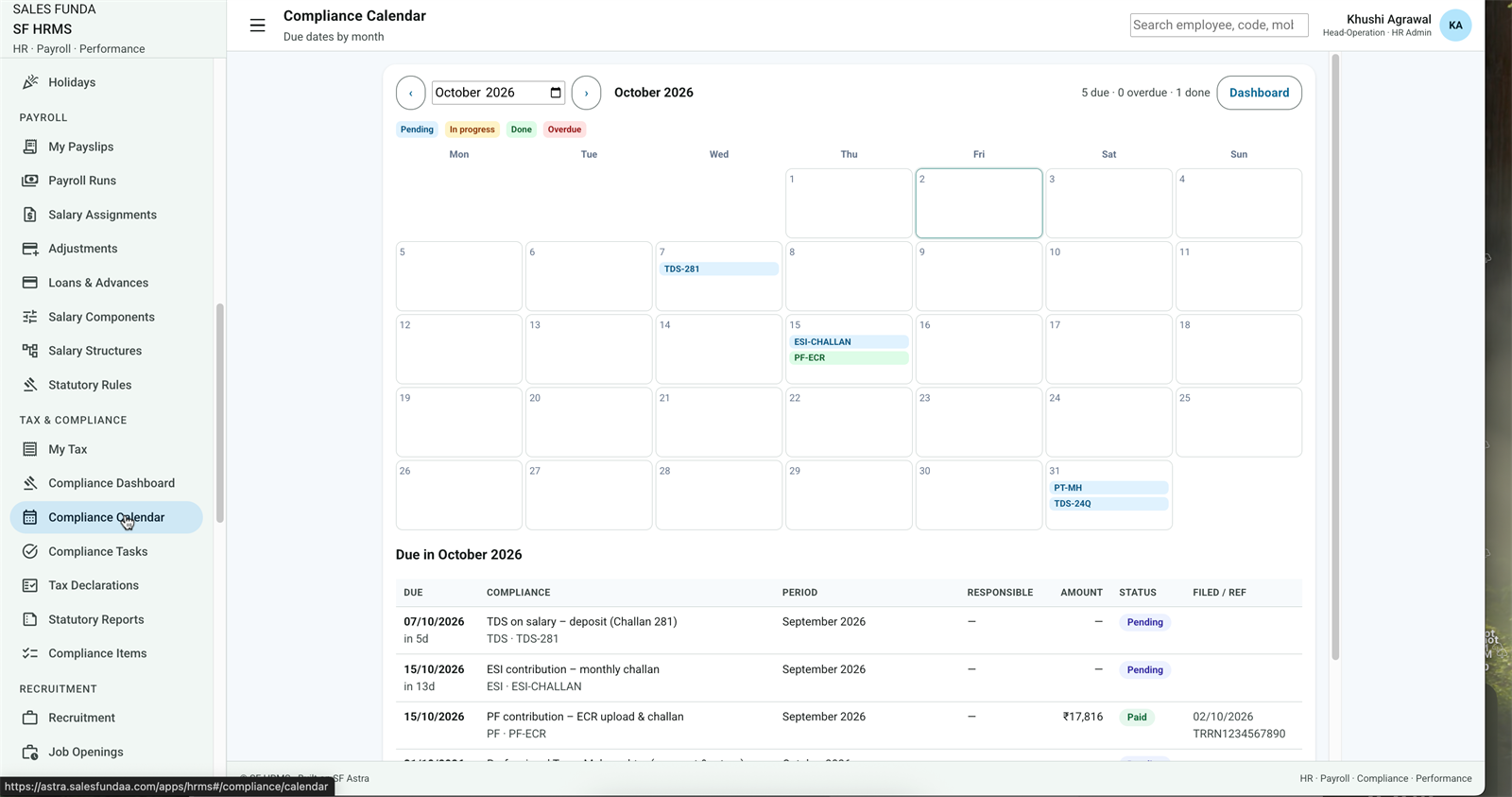Click the TDS-281 event on the 7th
Image resolution: width=1512 pixels, height=797 pixels.
(x=718, y=269)
